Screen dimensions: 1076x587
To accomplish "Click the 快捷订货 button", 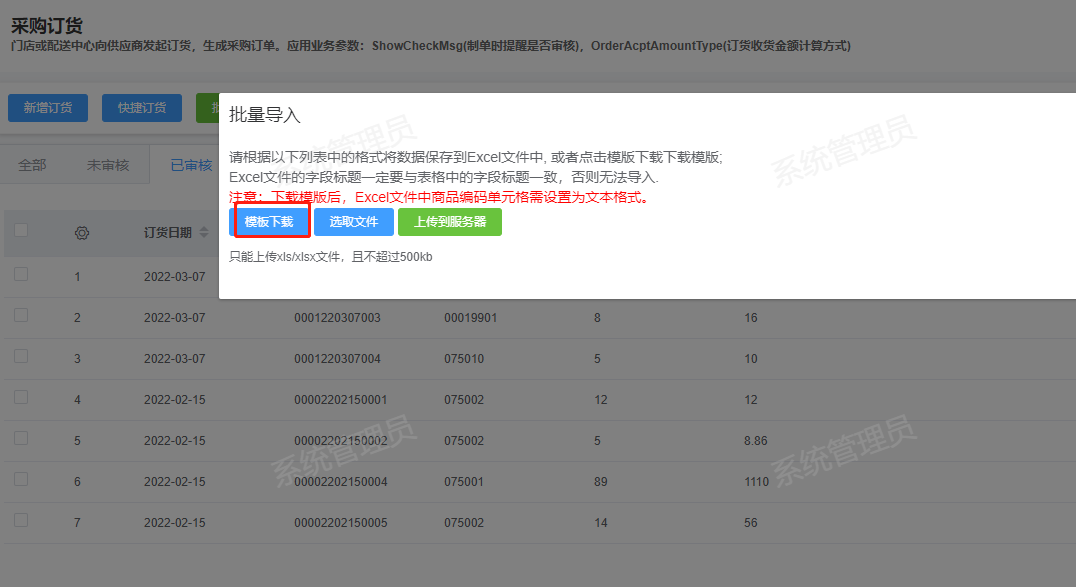I will pos(142,108).
